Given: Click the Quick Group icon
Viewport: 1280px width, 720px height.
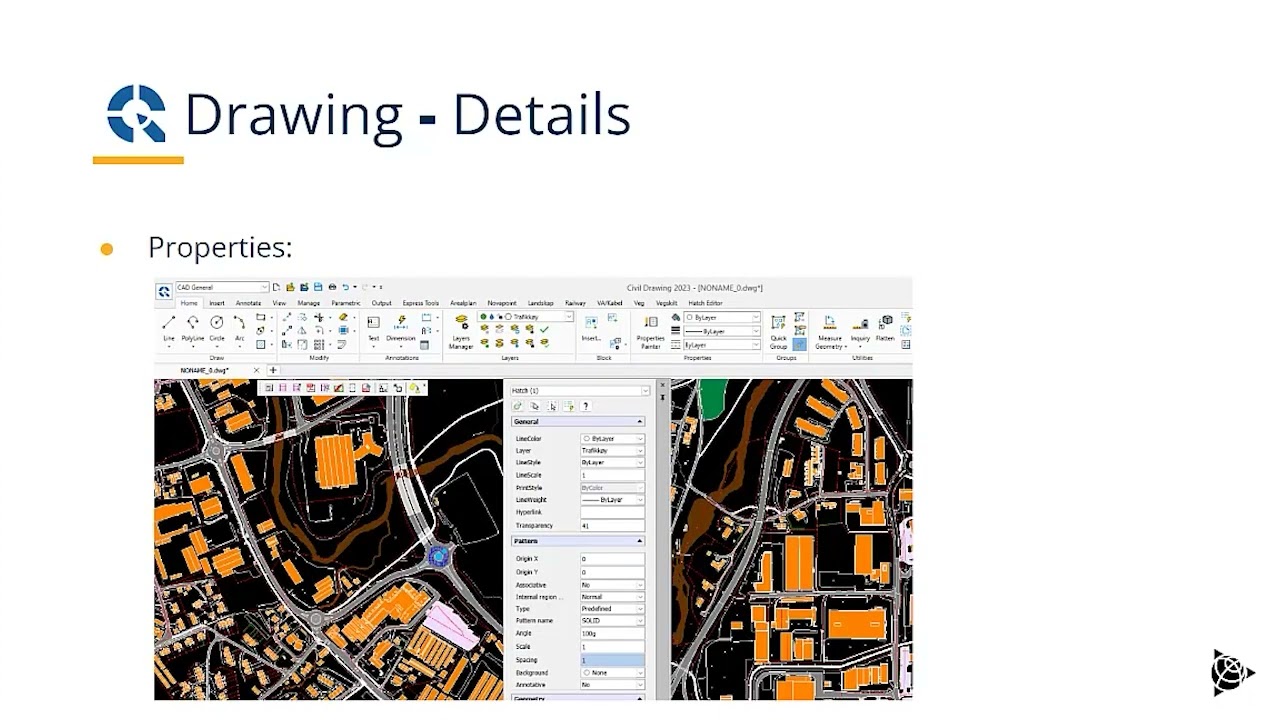Looking at the screenshot, I should [778, 331].
